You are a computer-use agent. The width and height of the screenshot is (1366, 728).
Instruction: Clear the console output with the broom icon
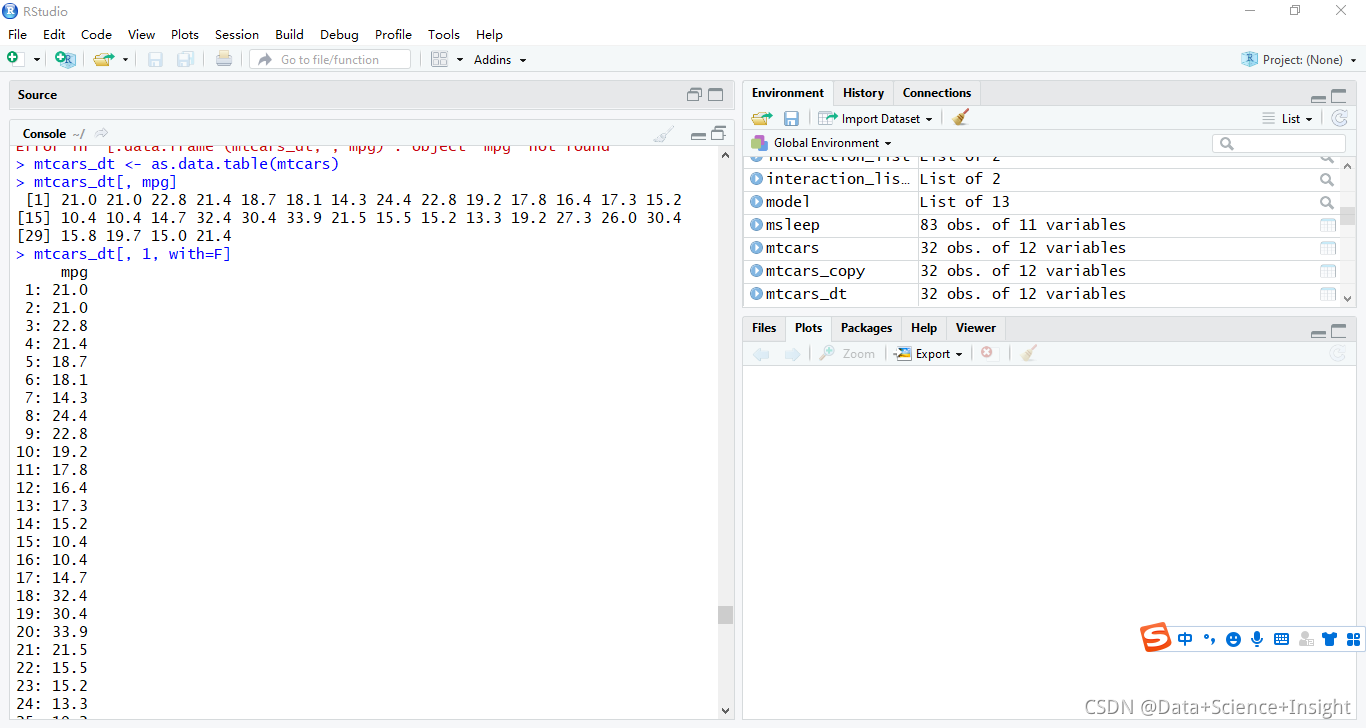pyautogui.click(x=665, y=132)
